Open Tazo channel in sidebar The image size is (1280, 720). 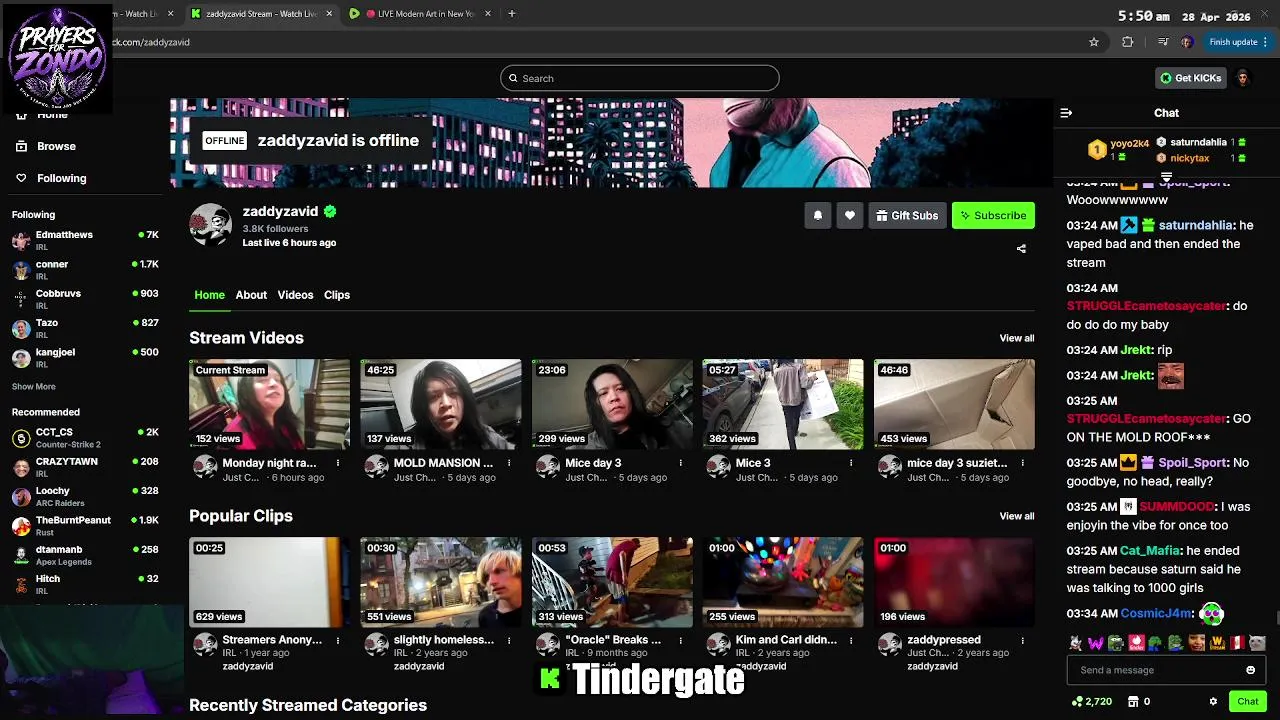[85, 328]
